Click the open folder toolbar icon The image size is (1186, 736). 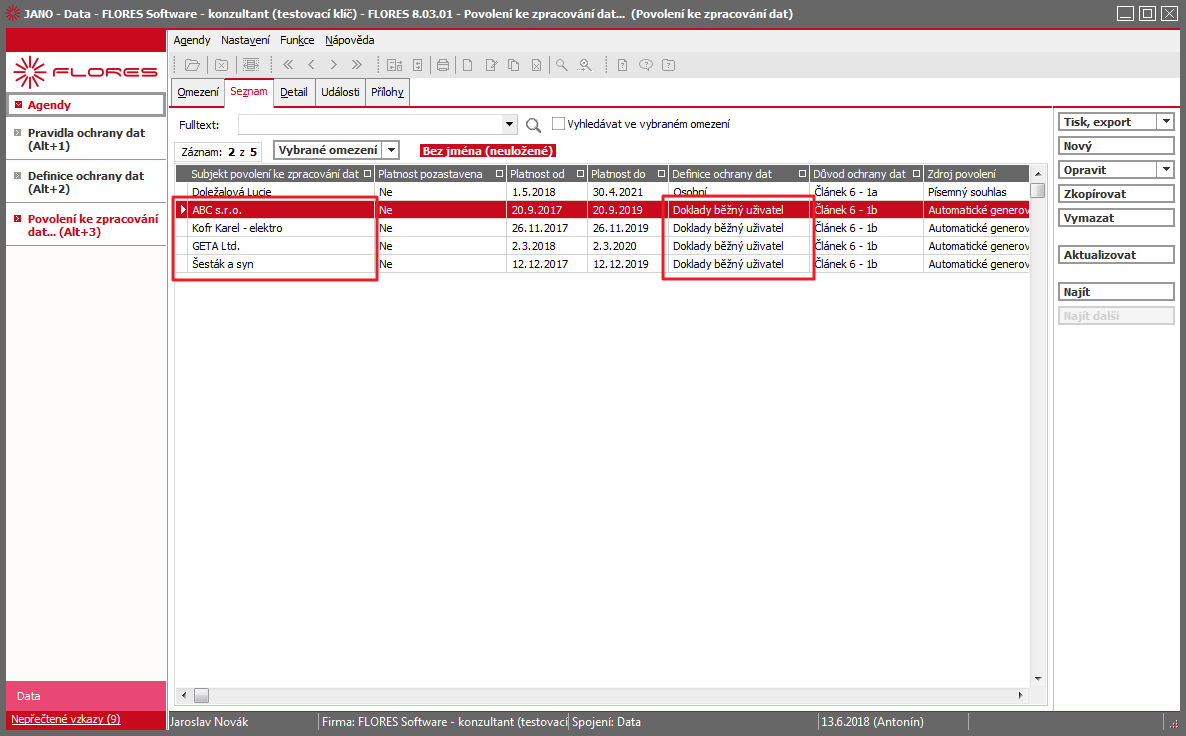click(x=192, y=65)
